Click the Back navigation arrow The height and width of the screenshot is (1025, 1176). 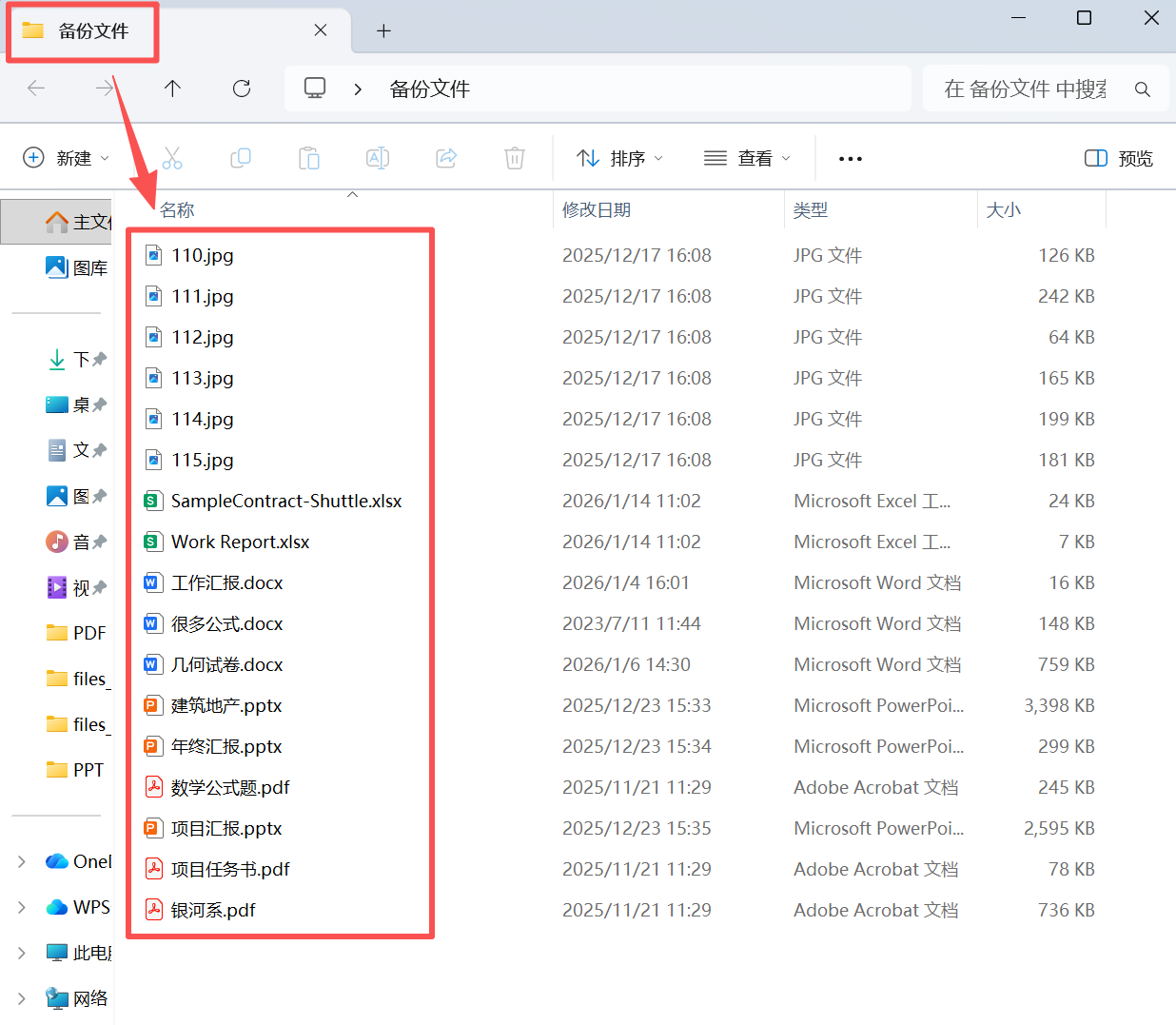[36, 88]
